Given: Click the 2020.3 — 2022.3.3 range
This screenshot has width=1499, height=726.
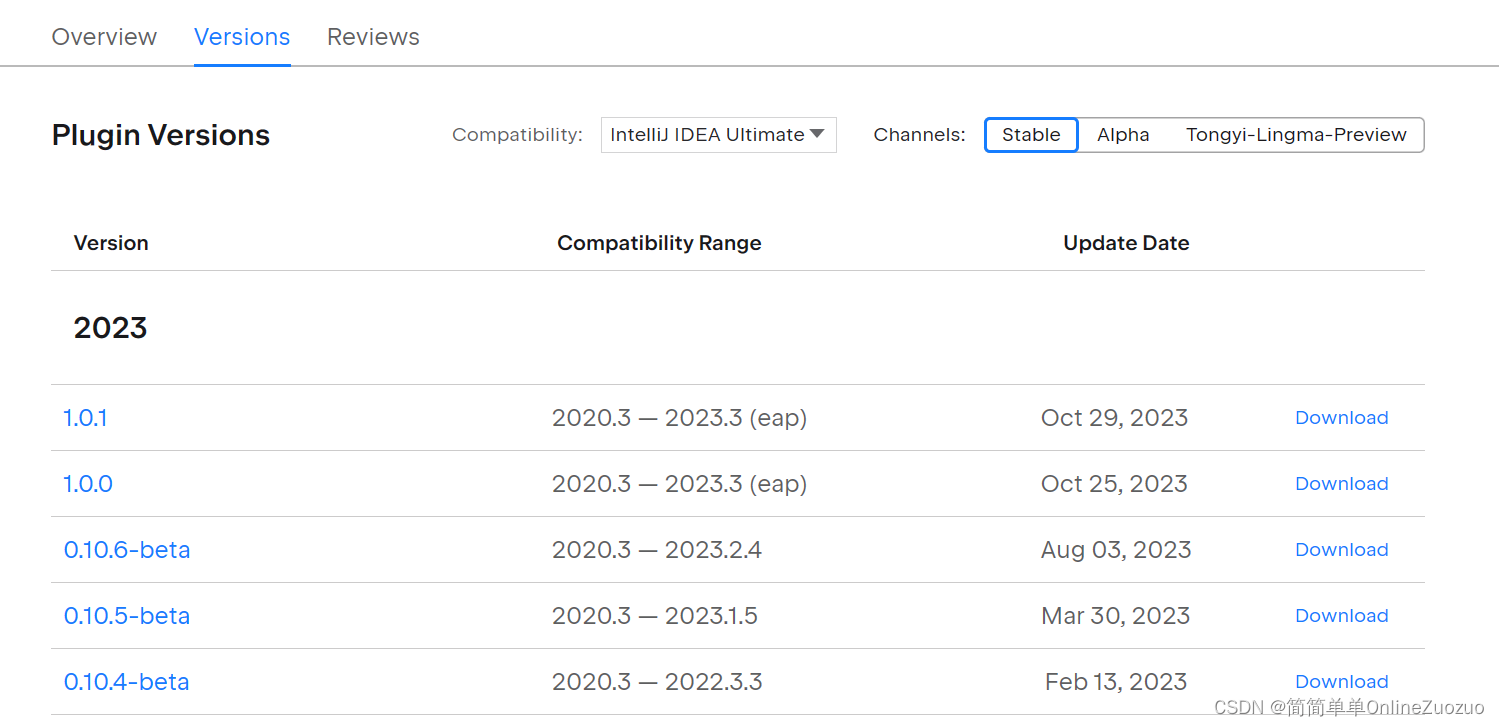Looking at the screenshot, I should coord(657,682).
